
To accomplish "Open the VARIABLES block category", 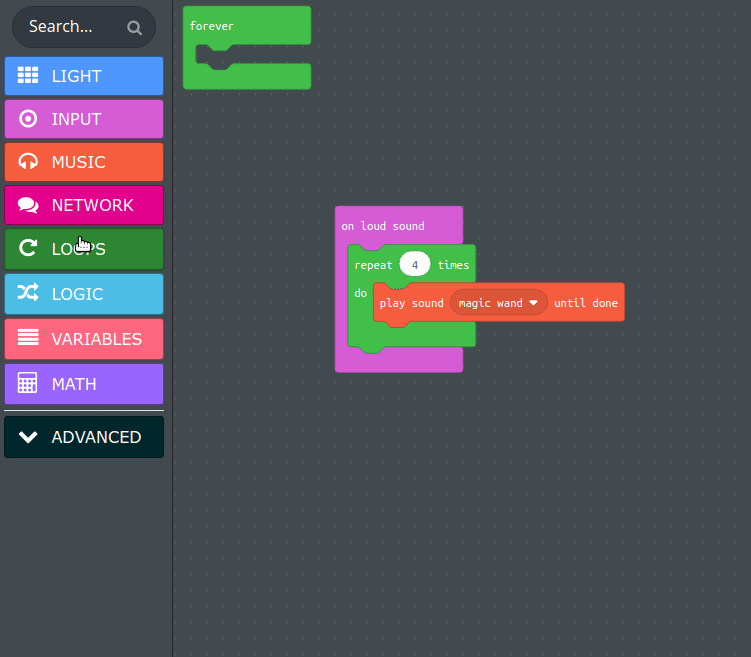I will 84,339.
